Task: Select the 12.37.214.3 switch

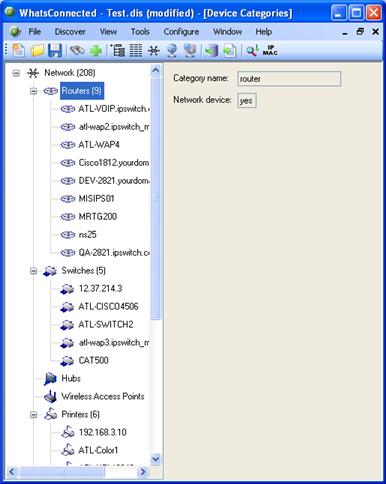Action: click(x=100, y=289)
